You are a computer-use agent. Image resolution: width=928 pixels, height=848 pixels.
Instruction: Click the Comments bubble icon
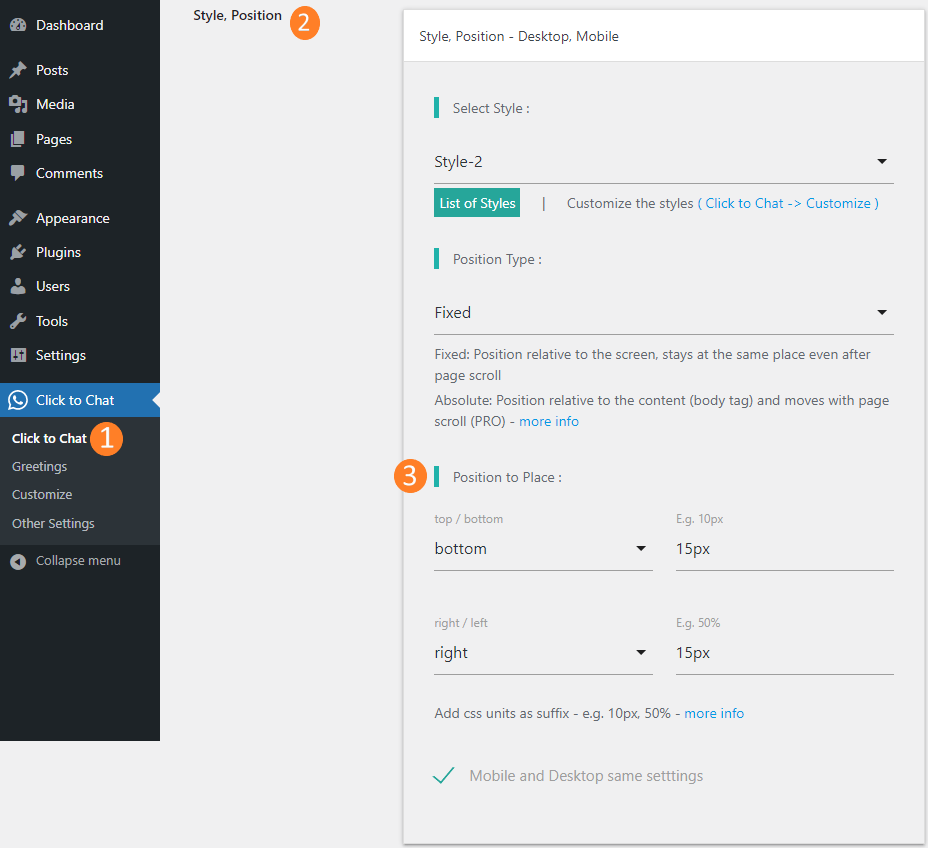click(x=18, y=173)
